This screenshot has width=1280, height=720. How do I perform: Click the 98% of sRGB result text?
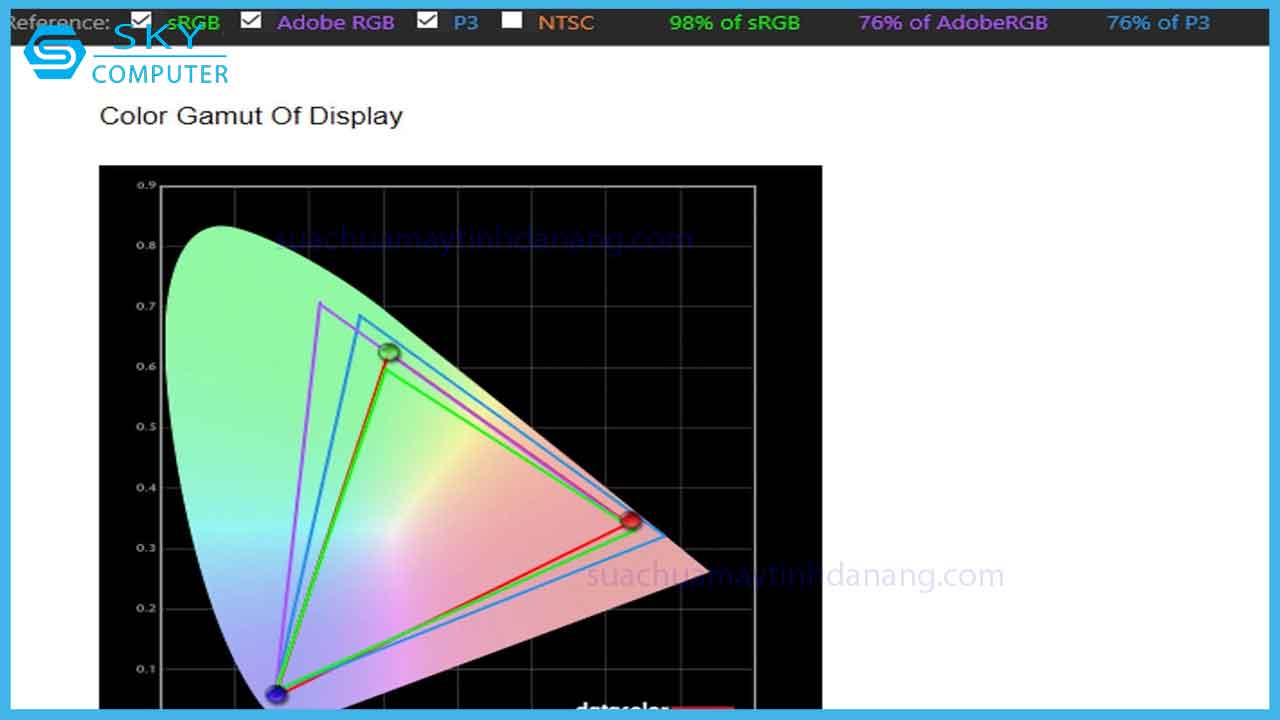(x=734, y=21)
